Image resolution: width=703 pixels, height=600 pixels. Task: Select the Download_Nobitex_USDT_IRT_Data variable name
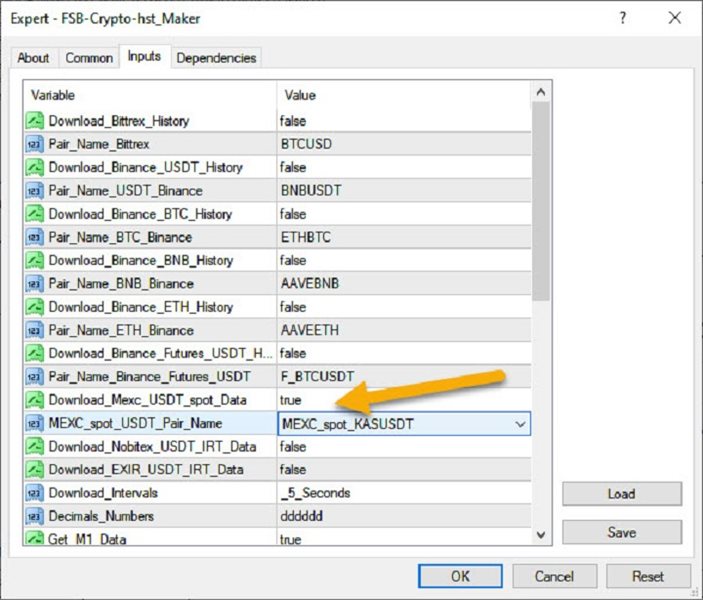[x=152, y=447]
